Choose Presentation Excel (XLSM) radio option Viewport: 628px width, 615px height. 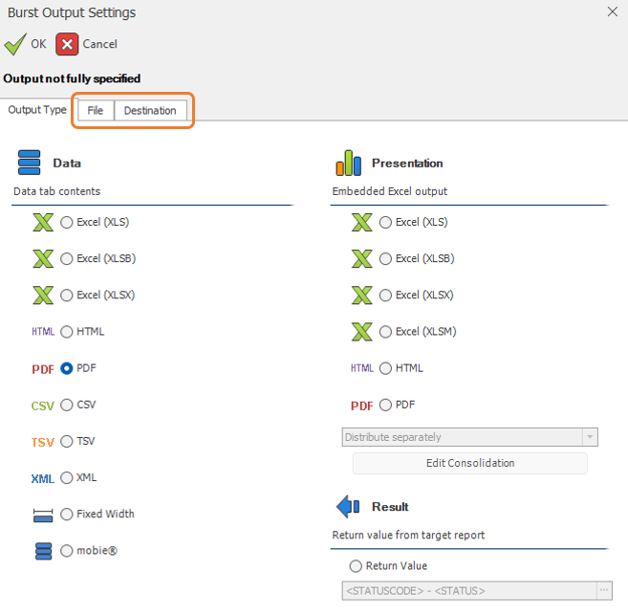[x=385, y=332]
